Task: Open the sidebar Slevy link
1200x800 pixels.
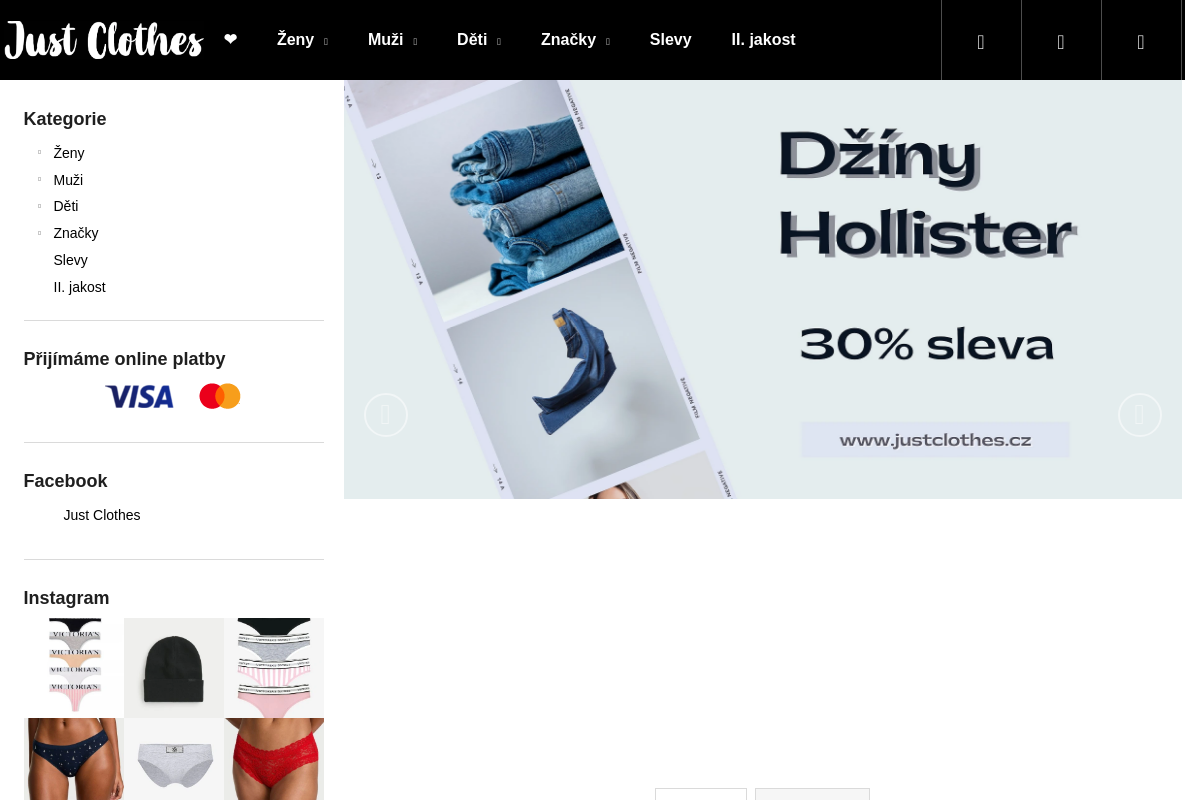Action: 70,260
